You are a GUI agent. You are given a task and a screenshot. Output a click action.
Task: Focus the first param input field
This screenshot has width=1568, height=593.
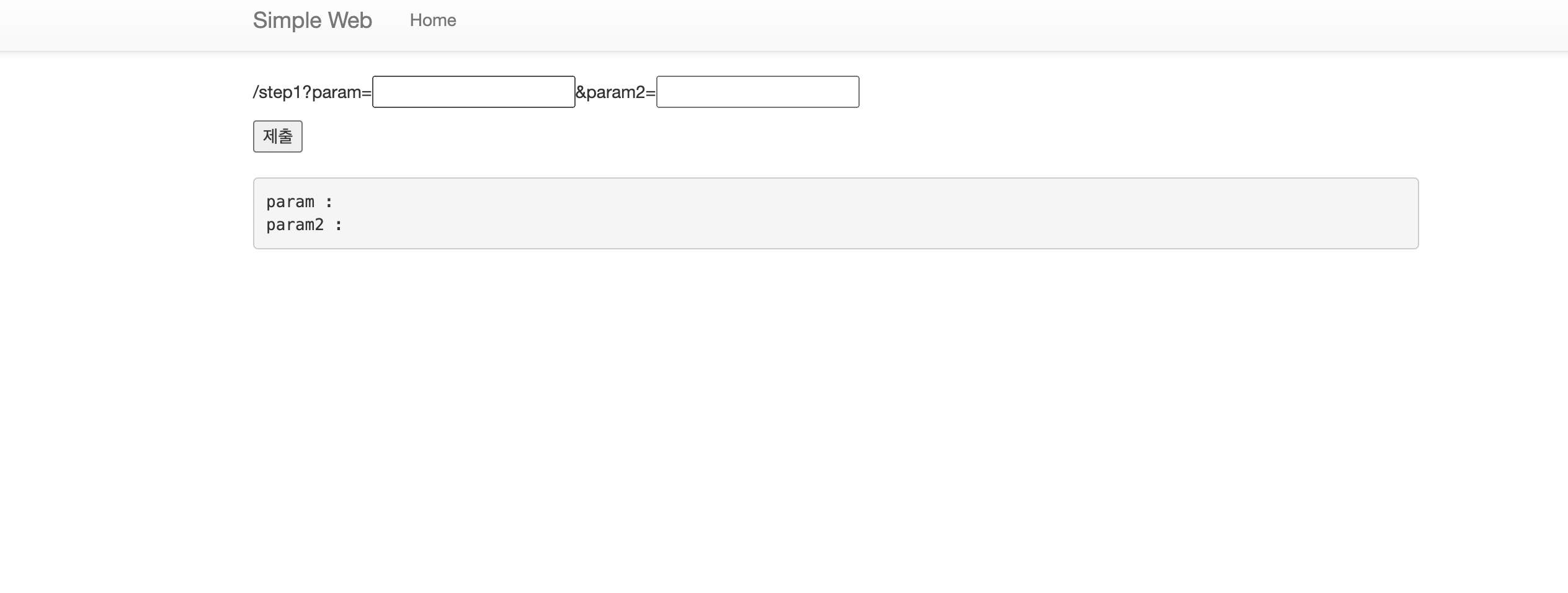tap(473, 92)
